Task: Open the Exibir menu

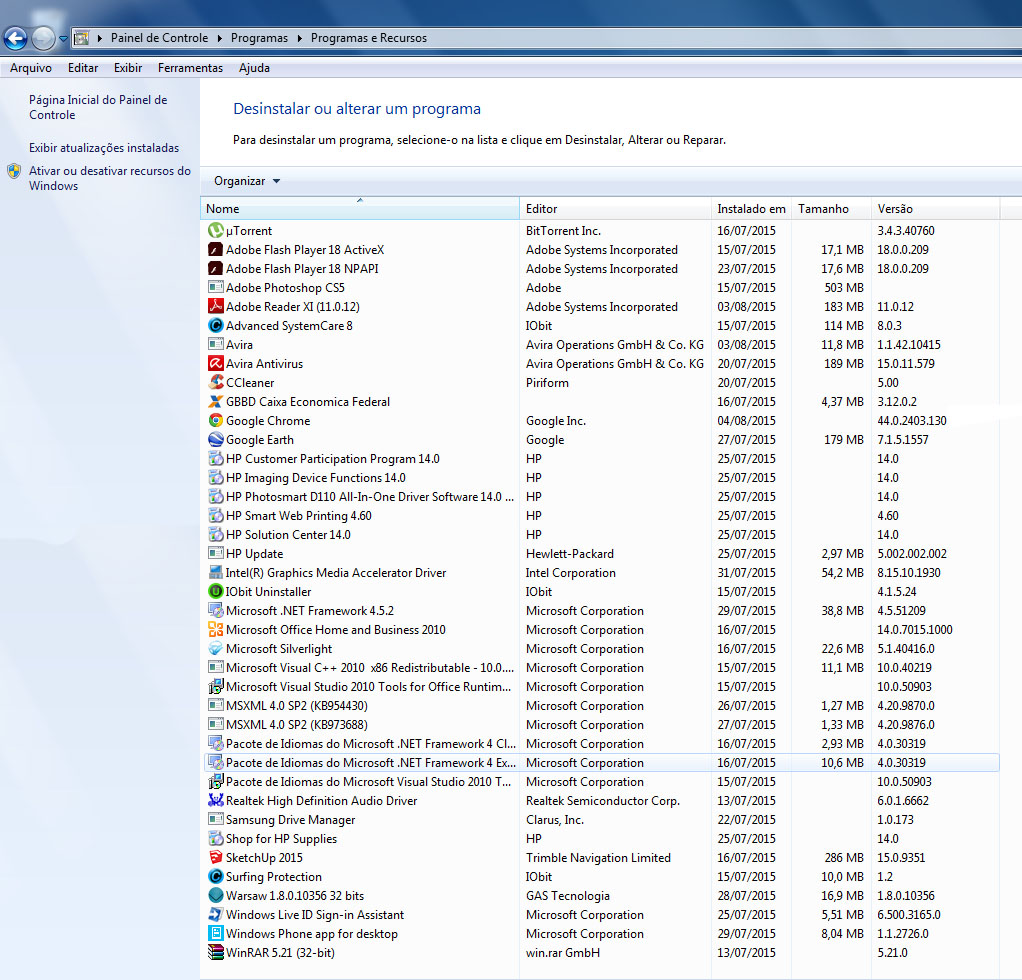Action: [128, 68]
